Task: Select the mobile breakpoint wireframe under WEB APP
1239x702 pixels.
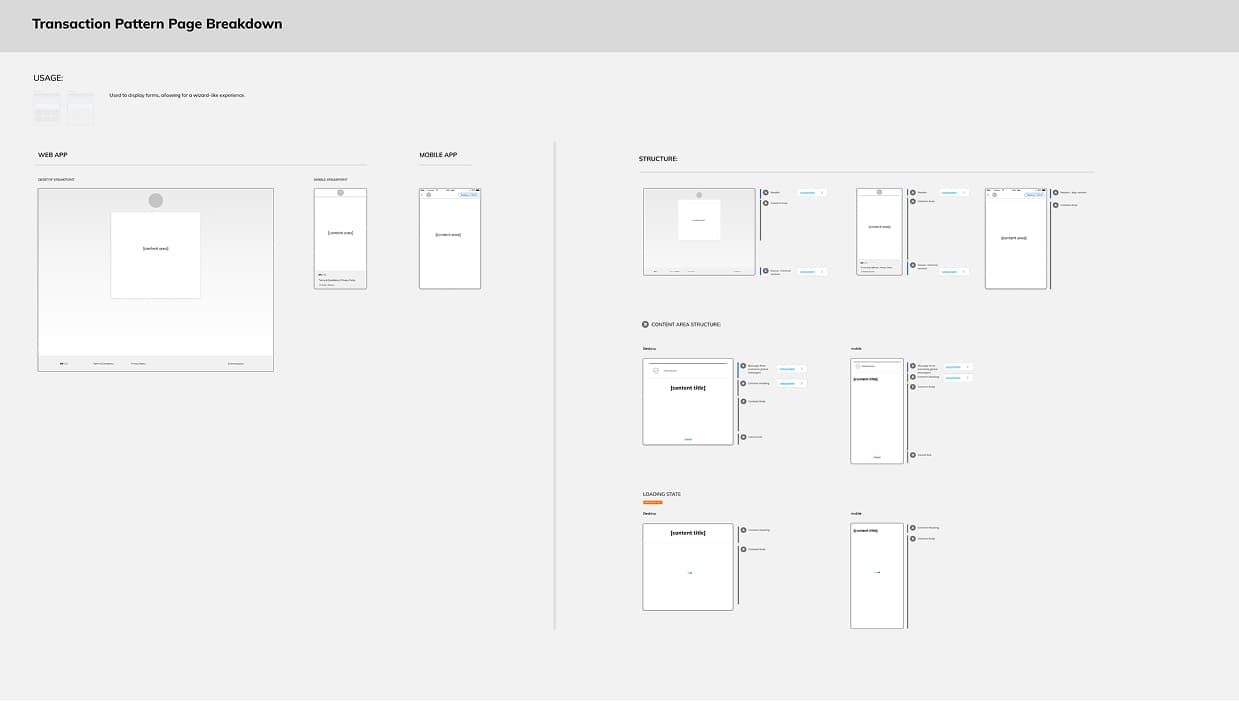Action: (340, 239)
